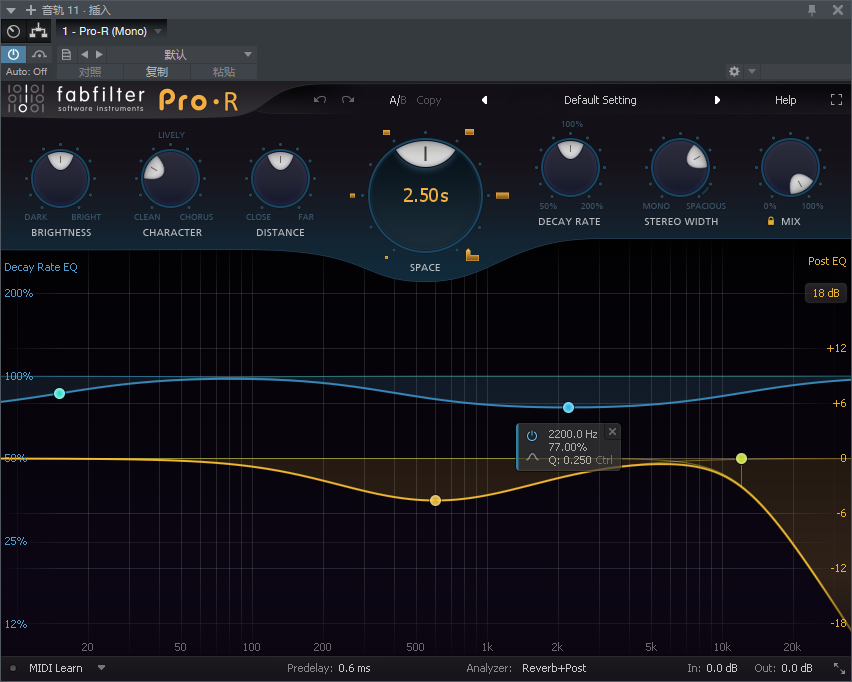This screenshot has width=852, height=682.
Task: Expand the MIDI Learn dropdown arrow
Action: coord(101,667)
